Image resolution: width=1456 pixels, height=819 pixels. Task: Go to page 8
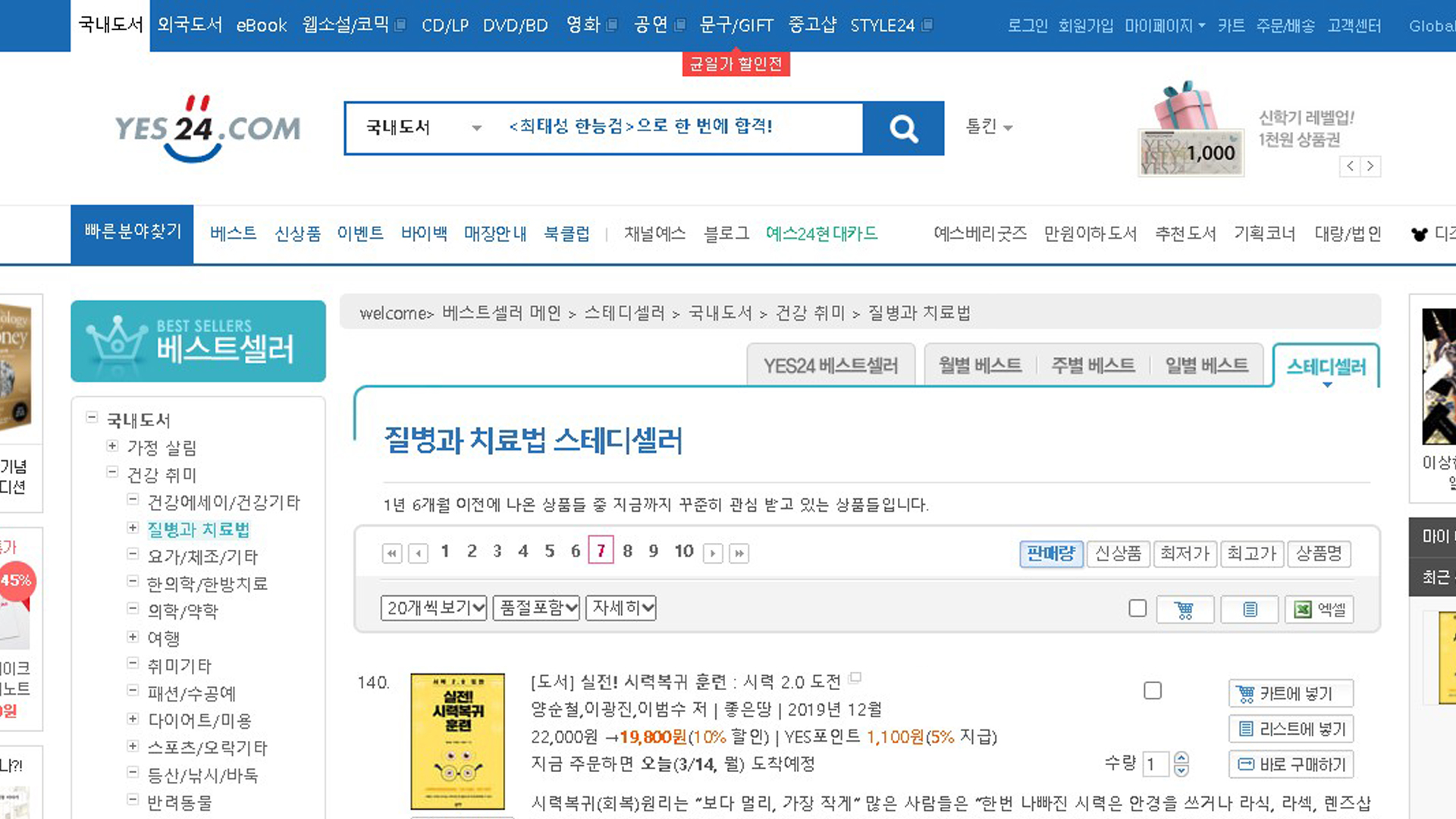(627, 551)
